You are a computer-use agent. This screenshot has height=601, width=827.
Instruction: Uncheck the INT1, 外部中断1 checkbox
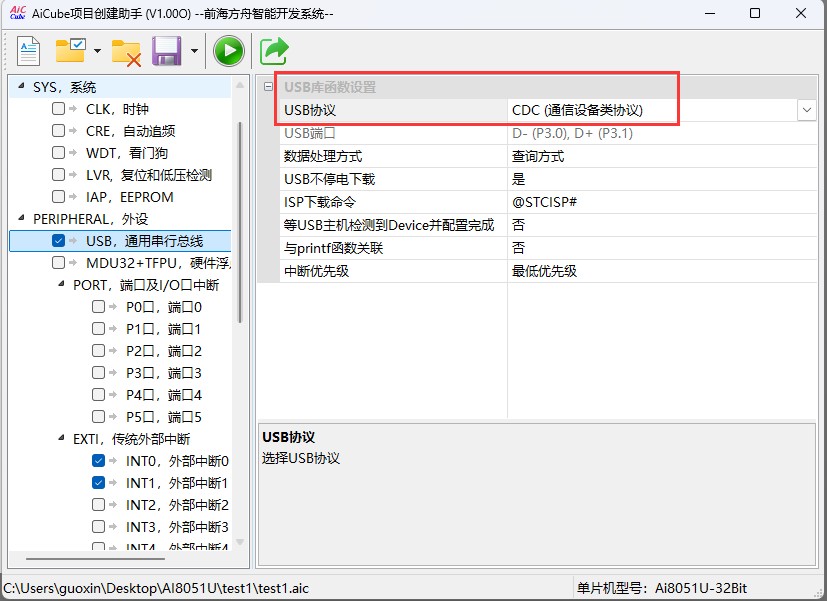click(98, 482)
